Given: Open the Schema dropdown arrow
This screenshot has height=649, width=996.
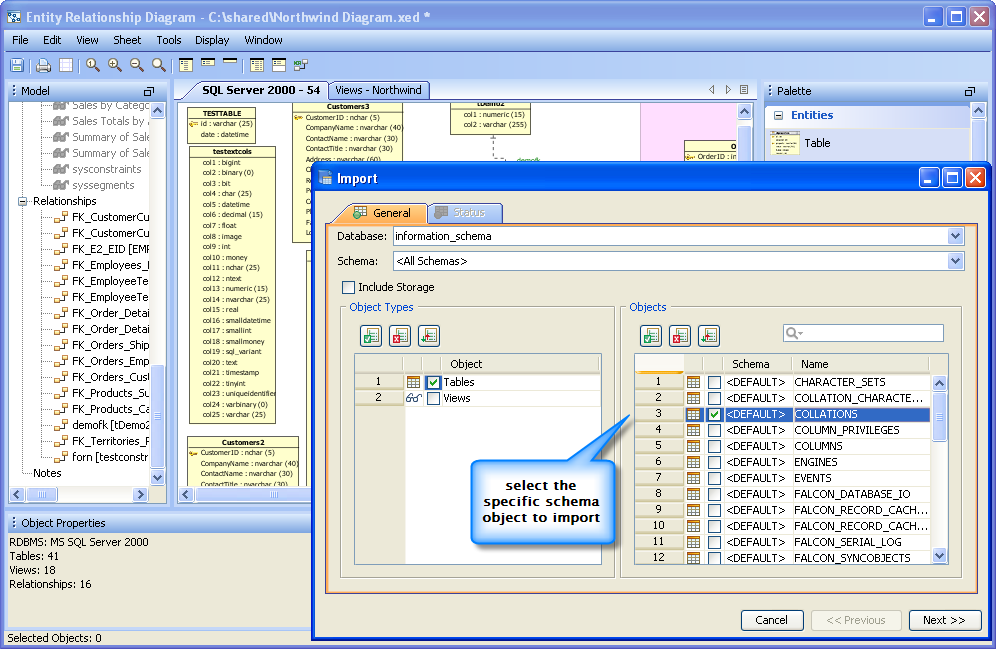Looking at the screenshot, I should (955, 261).
